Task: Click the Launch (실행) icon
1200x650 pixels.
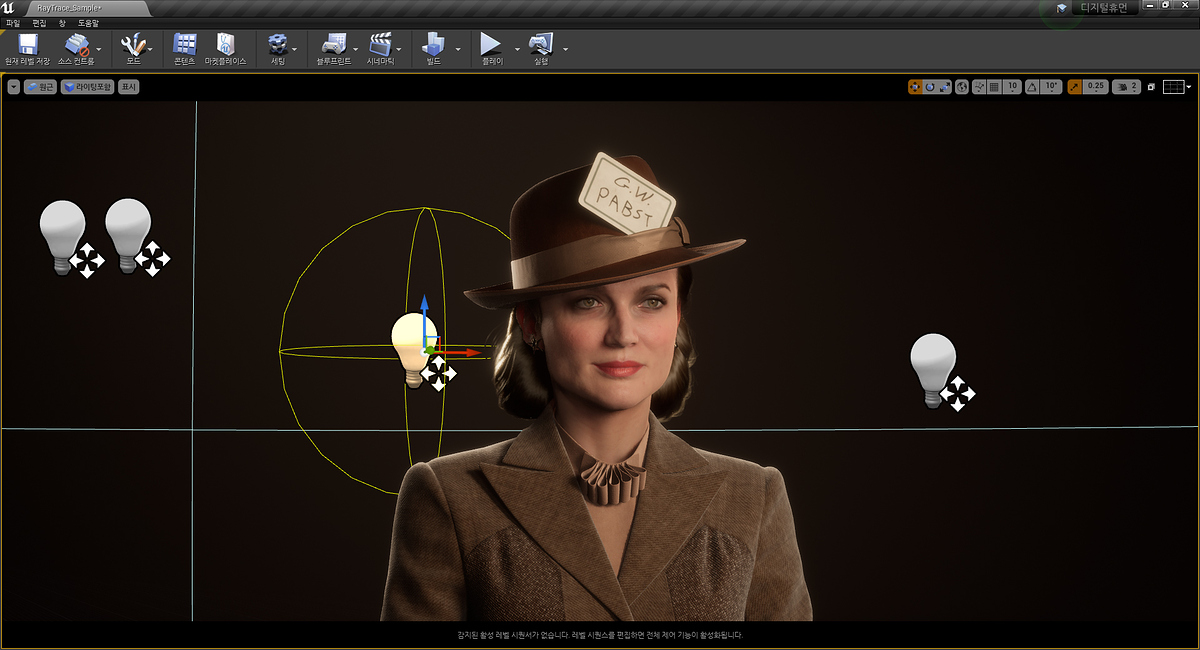Action: pyautogui.click(x=541, y=44)
